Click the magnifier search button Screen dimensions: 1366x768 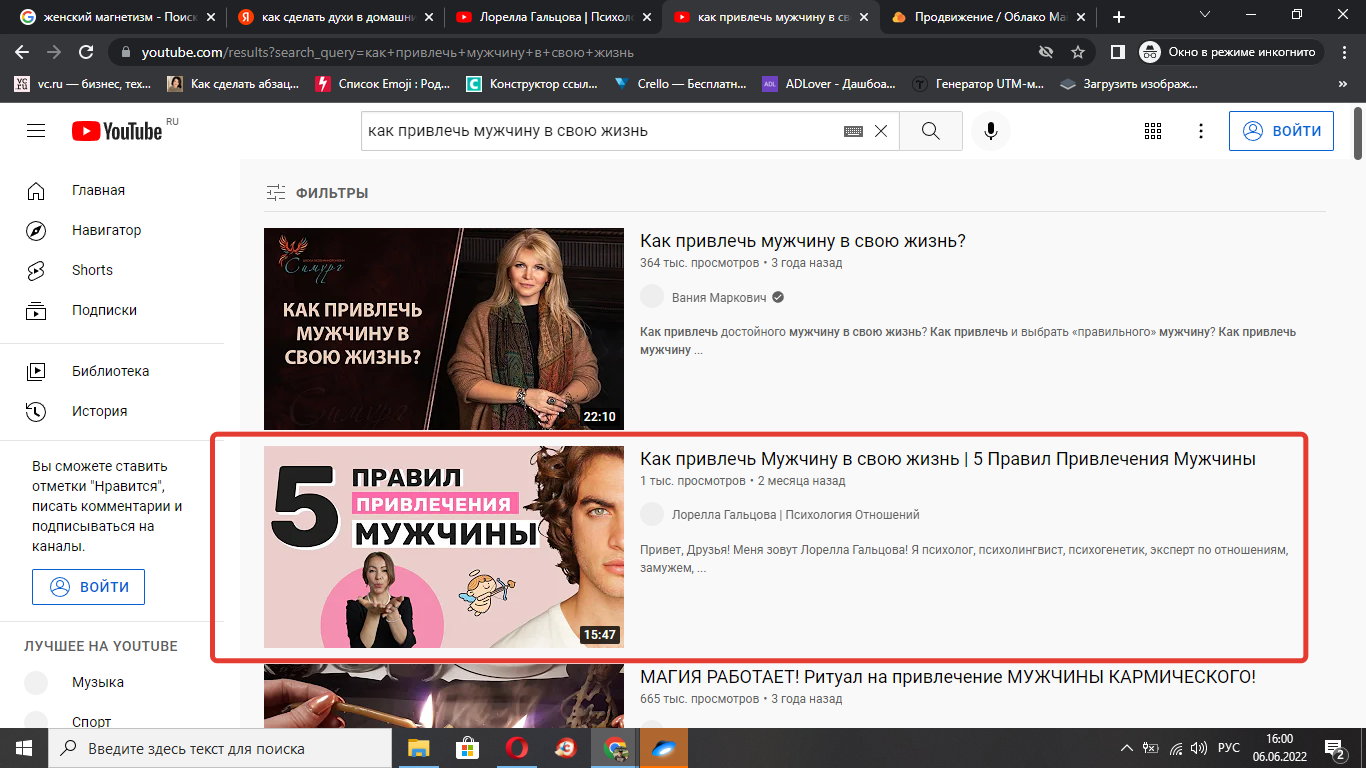(931, 131)
